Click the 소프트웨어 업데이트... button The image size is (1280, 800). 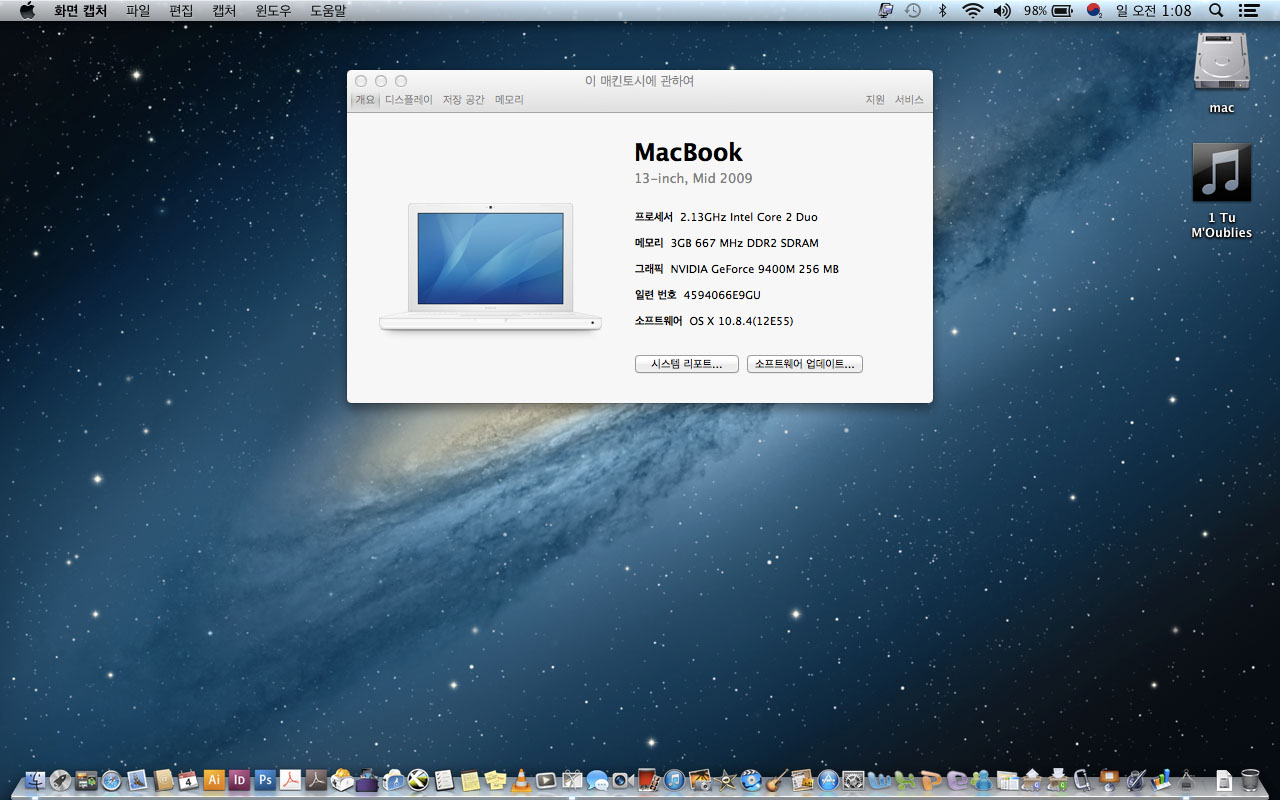click(804, 364)
